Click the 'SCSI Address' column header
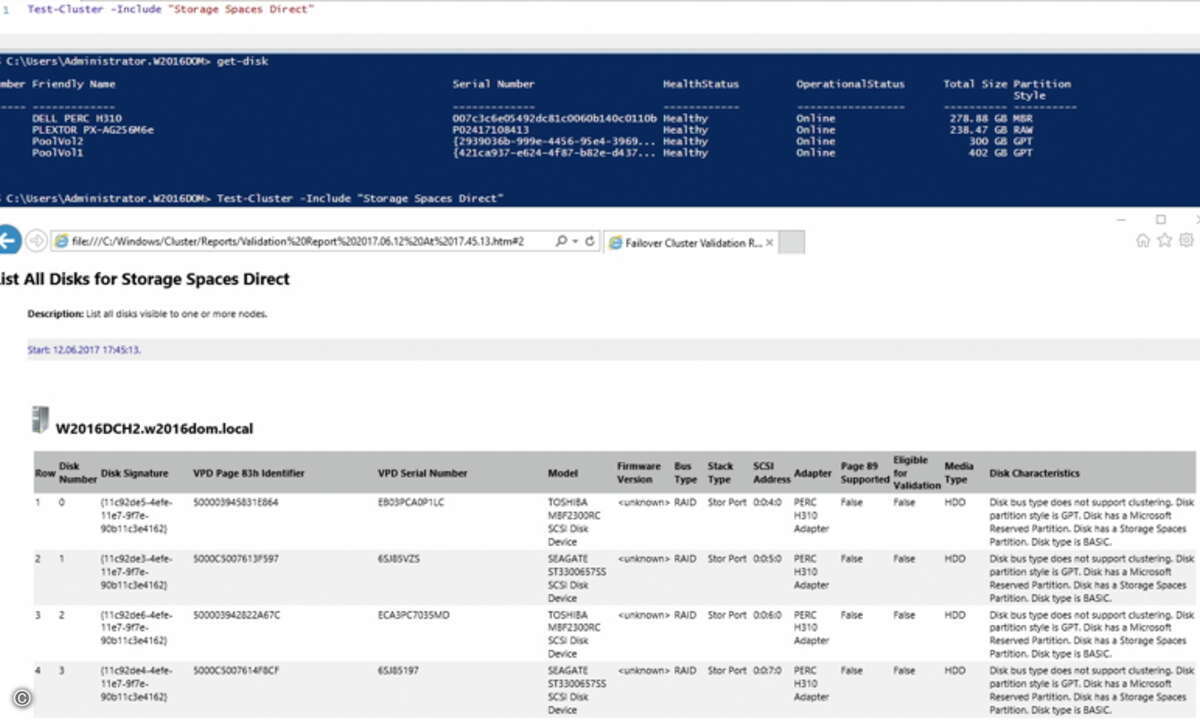Viewport: 1200px width, 720px height. pyautogui.click(x=772, y=472)
